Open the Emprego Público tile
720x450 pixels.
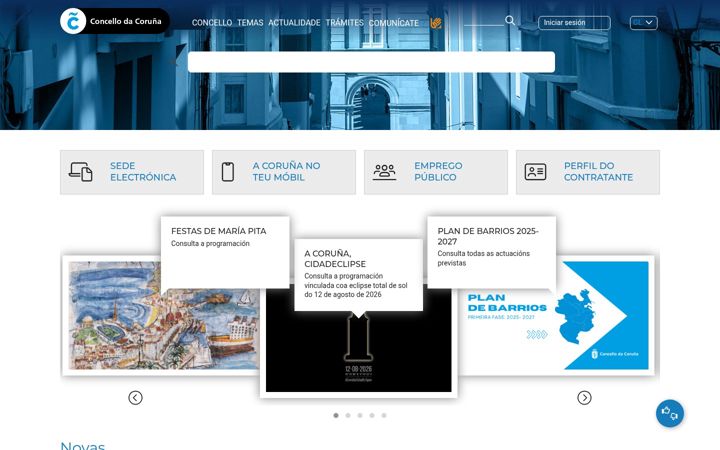coord(436,172)
